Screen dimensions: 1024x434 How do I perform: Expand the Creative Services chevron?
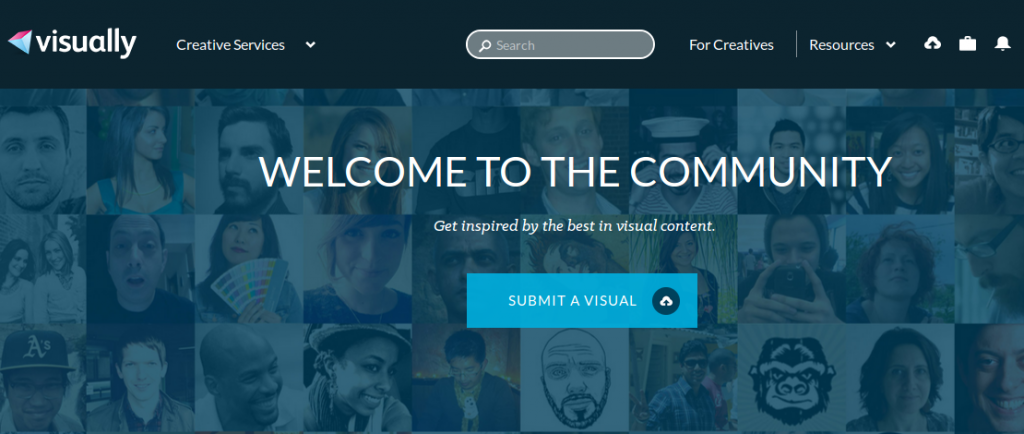(311, 45)
